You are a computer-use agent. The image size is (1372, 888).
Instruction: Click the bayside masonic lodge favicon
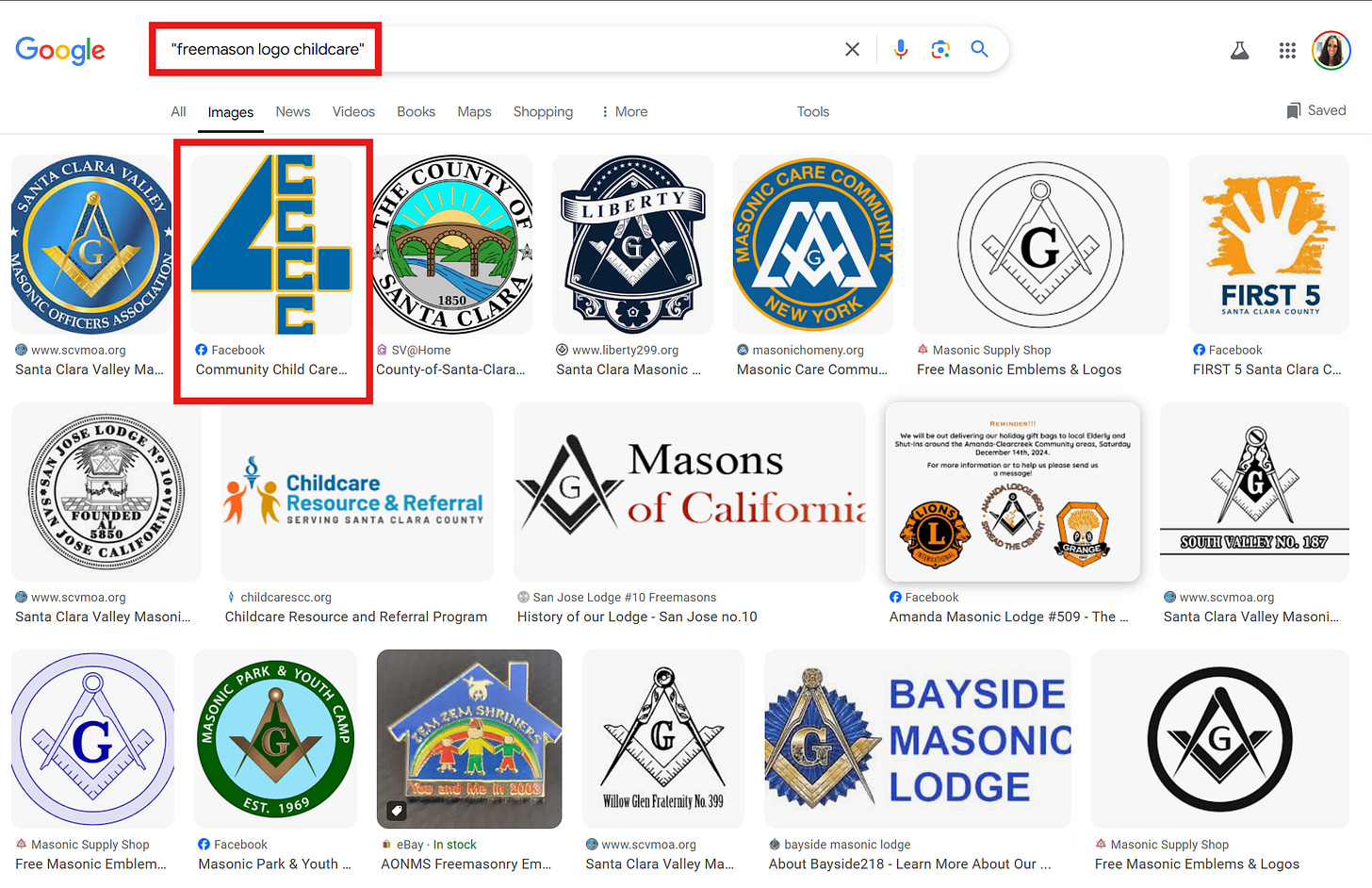pyautogui.click(x=775, y=845)
